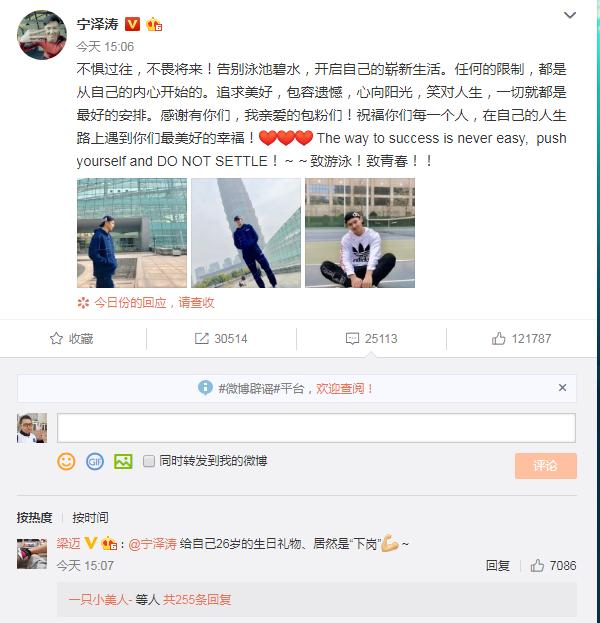Like the post with 121787 thumbs-up
This screenshot has width=600, height=623.
[498, 339]
